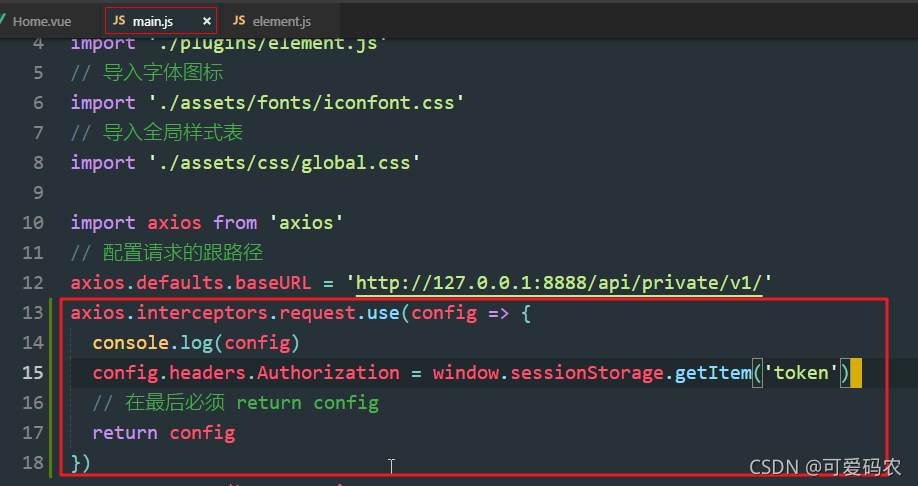Click 'getItem' method call on line 15
Image resolution: width=918 pixels, height=486 pixels.
click(713, 373)
